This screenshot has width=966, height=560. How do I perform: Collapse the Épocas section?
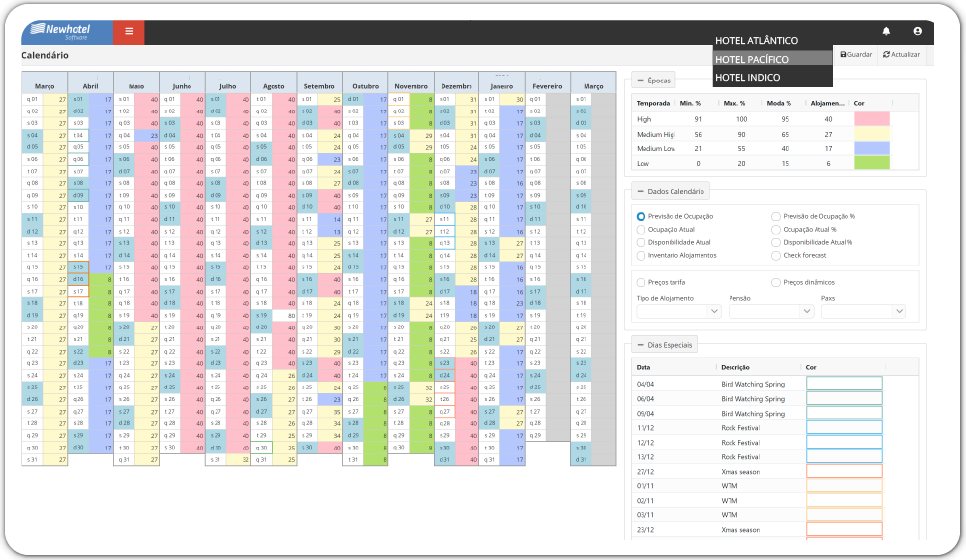tap(653, 80)
